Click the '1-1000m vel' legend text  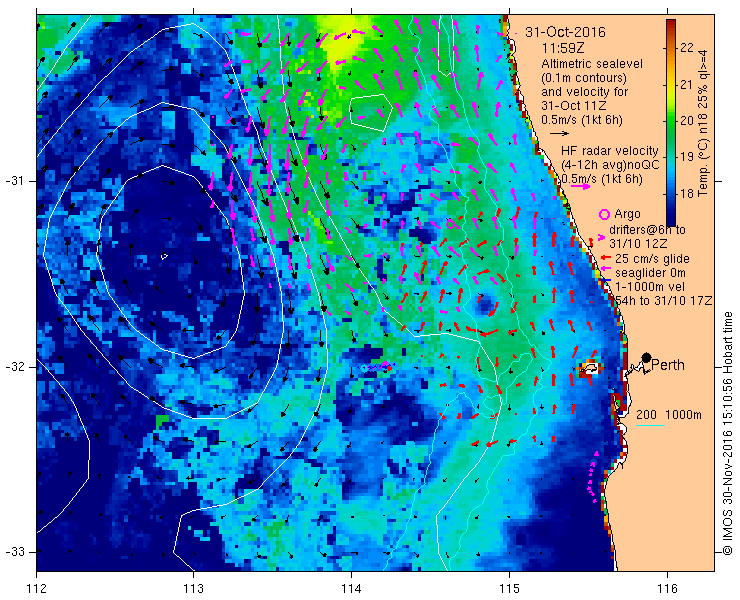pos(650,287)
